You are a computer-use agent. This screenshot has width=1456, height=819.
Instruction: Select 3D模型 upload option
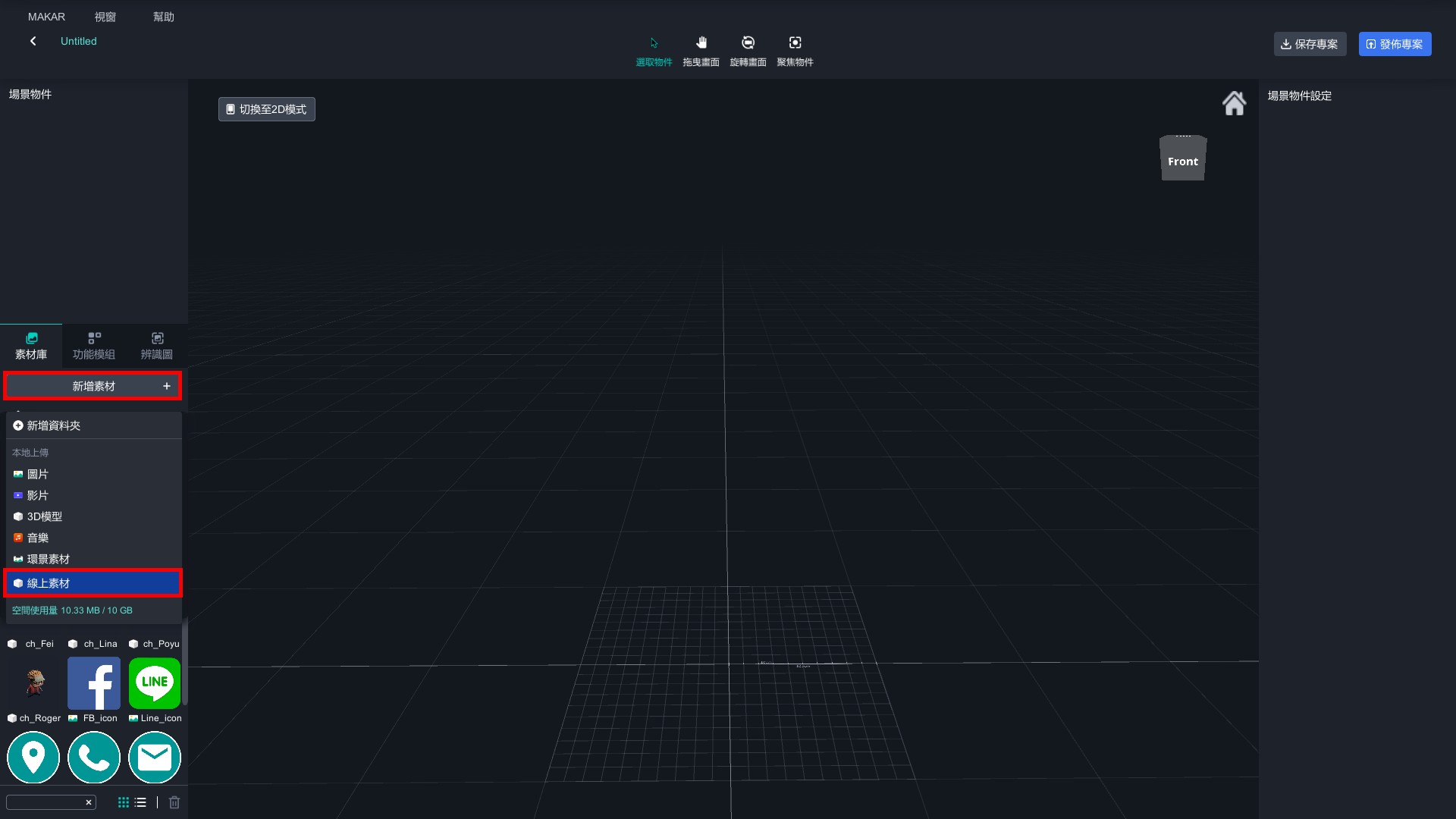(43, 516)
